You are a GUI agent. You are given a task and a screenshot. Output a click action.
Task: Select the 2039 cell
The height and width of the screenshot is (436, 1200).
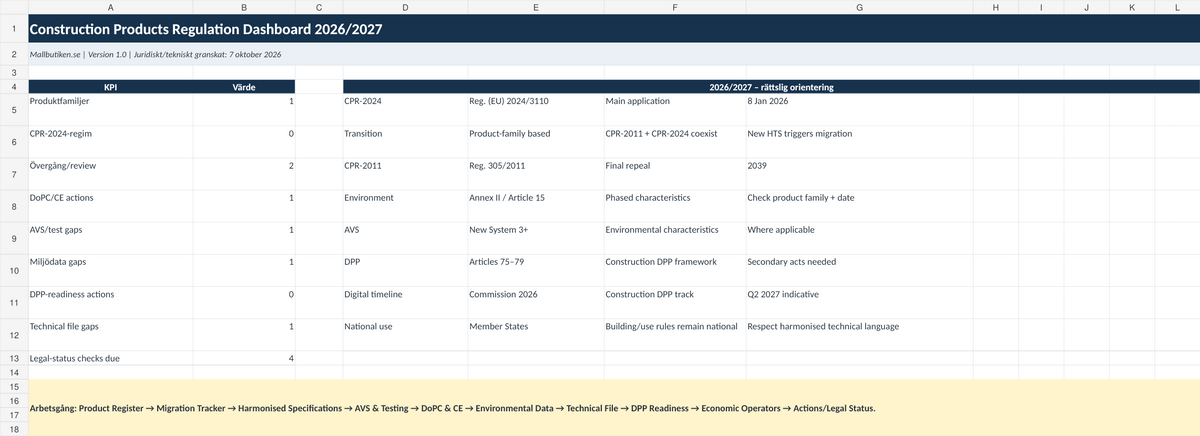[858, 173]
